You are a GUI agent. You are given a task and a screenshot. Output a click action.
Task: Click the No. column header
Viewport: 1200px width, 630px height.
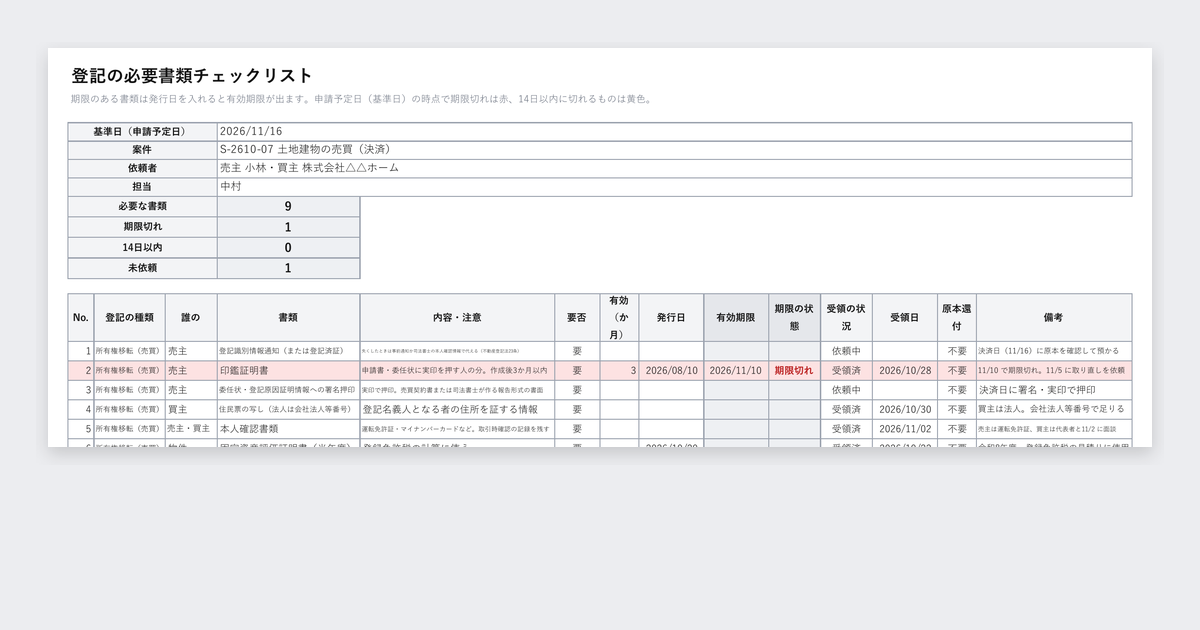pos(81,317)
